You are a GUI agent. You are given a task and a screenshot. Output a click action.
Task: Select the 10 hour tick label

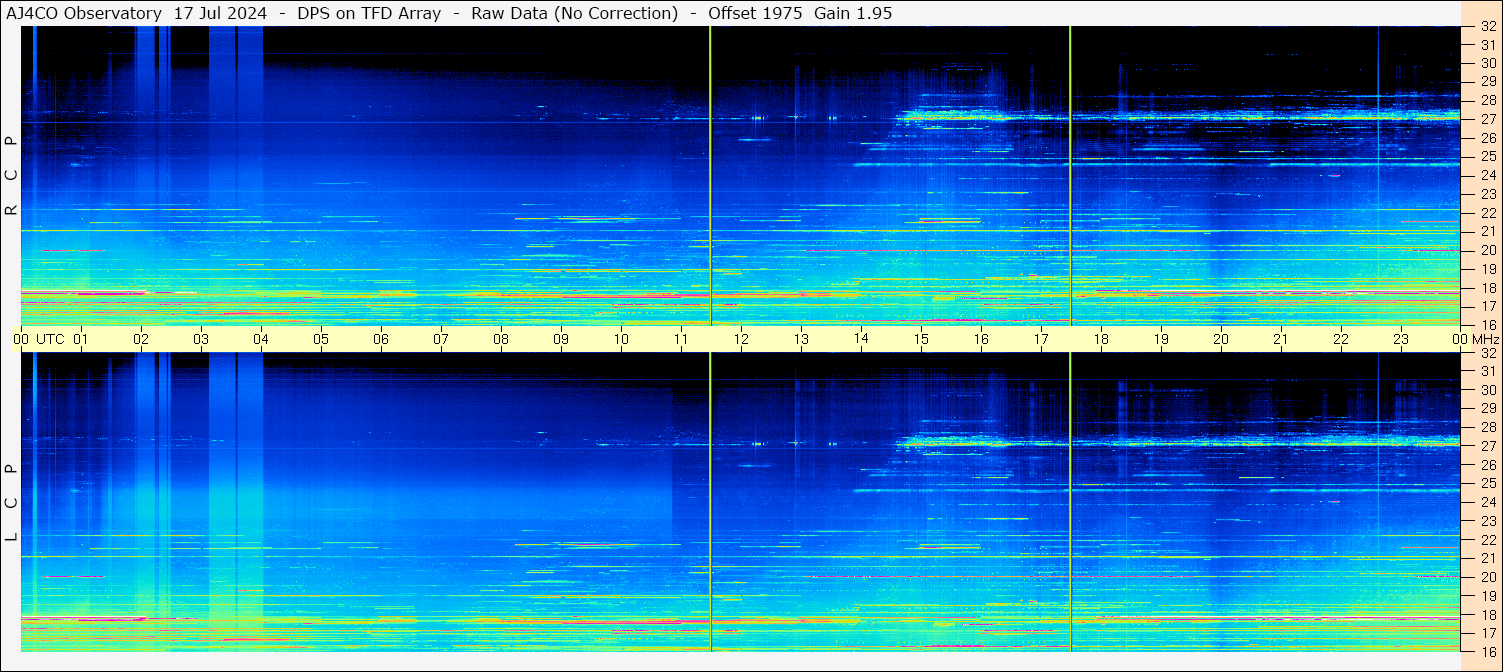click(621, 339)
